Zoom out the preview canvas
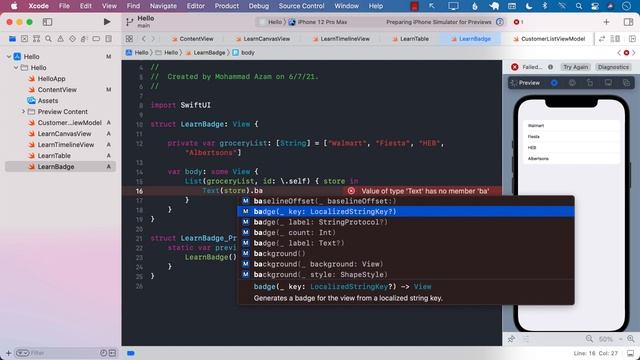 click(589, 339)
